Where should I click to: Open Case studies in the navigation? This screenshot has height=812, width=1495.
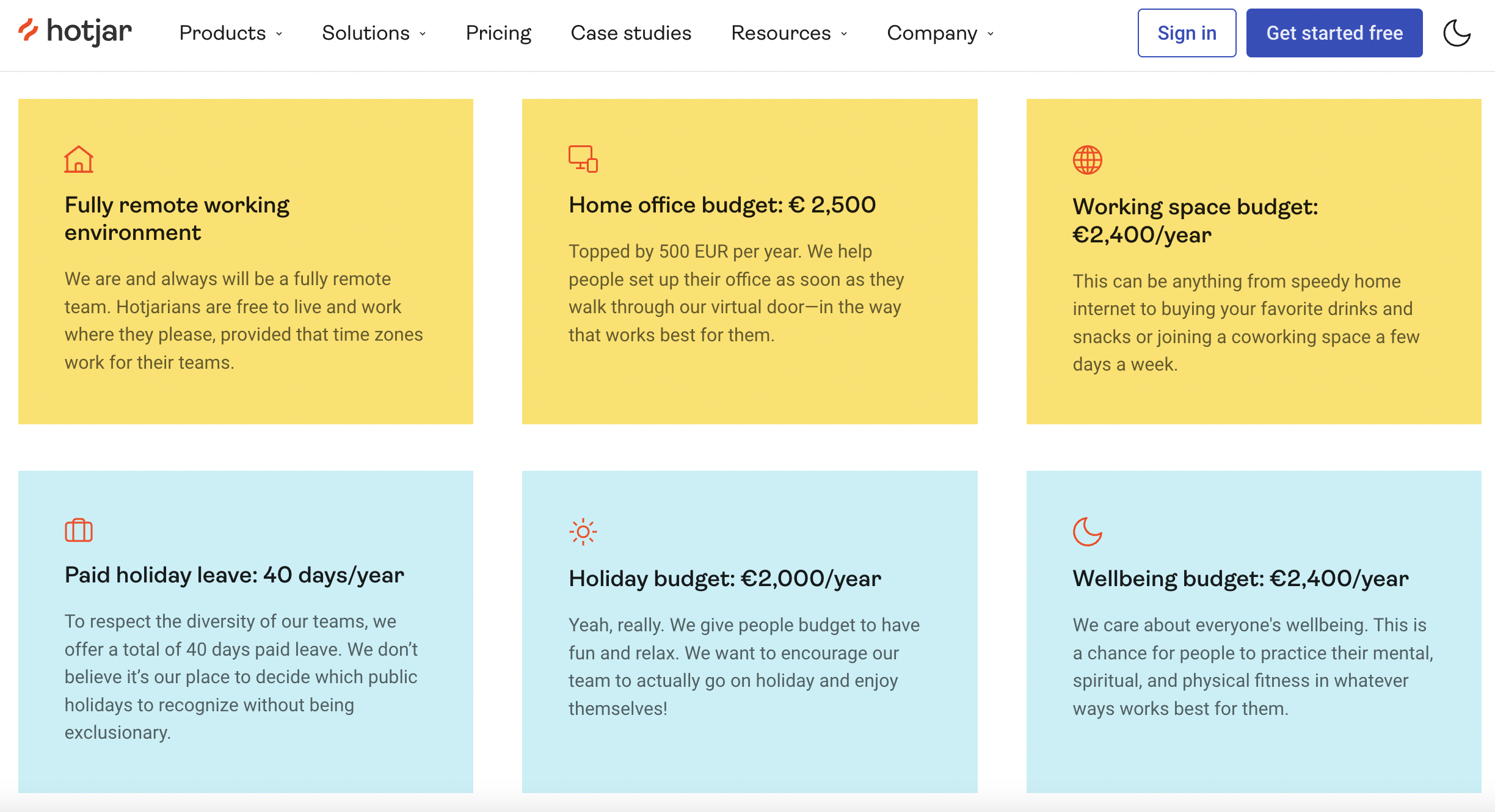[631, 33]
